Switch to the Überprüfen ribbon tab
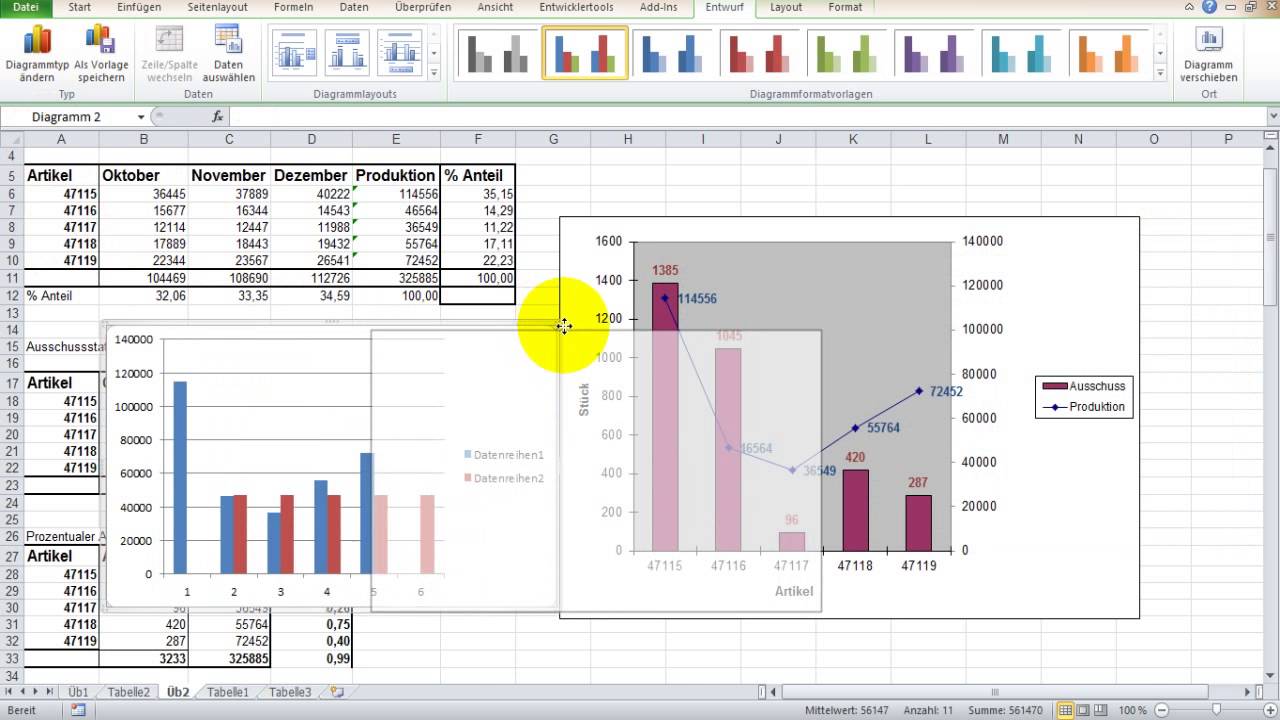Screen dimensions: 1280x720 pyautogui.click(x=423, y=7)
